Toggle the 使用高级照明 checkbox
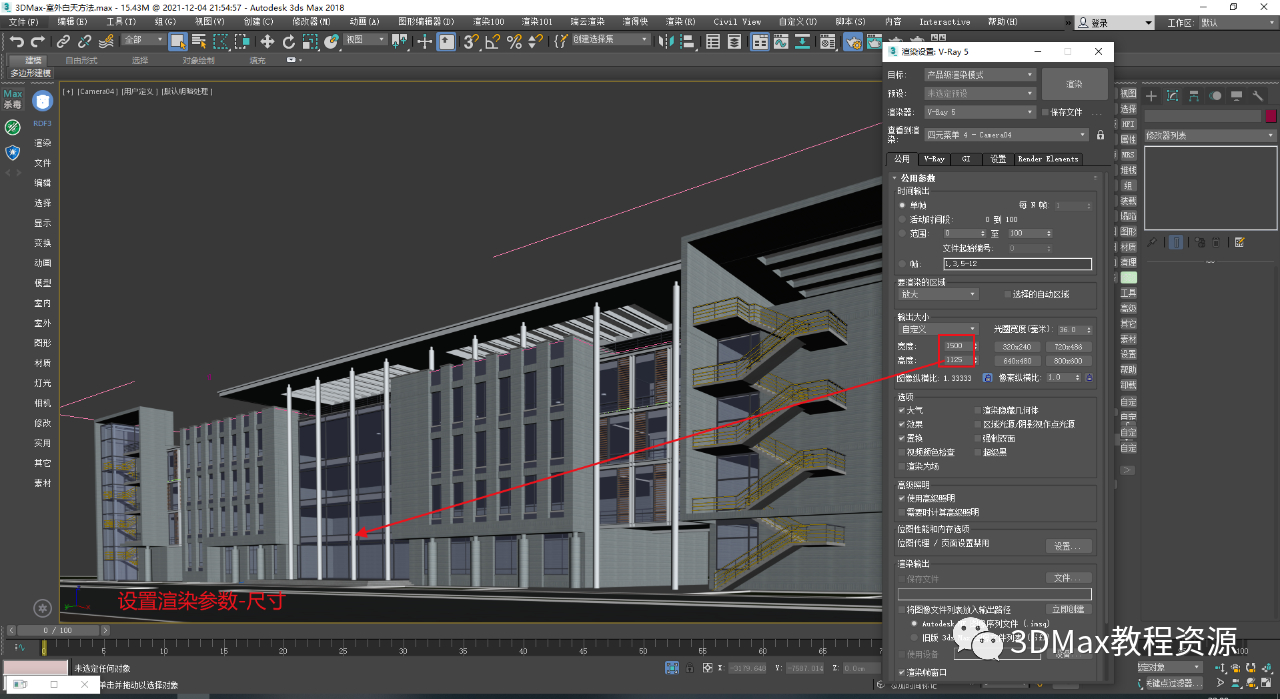Image resolution: width=1280 pixels, height=699 pixels. tap(902, 497)
